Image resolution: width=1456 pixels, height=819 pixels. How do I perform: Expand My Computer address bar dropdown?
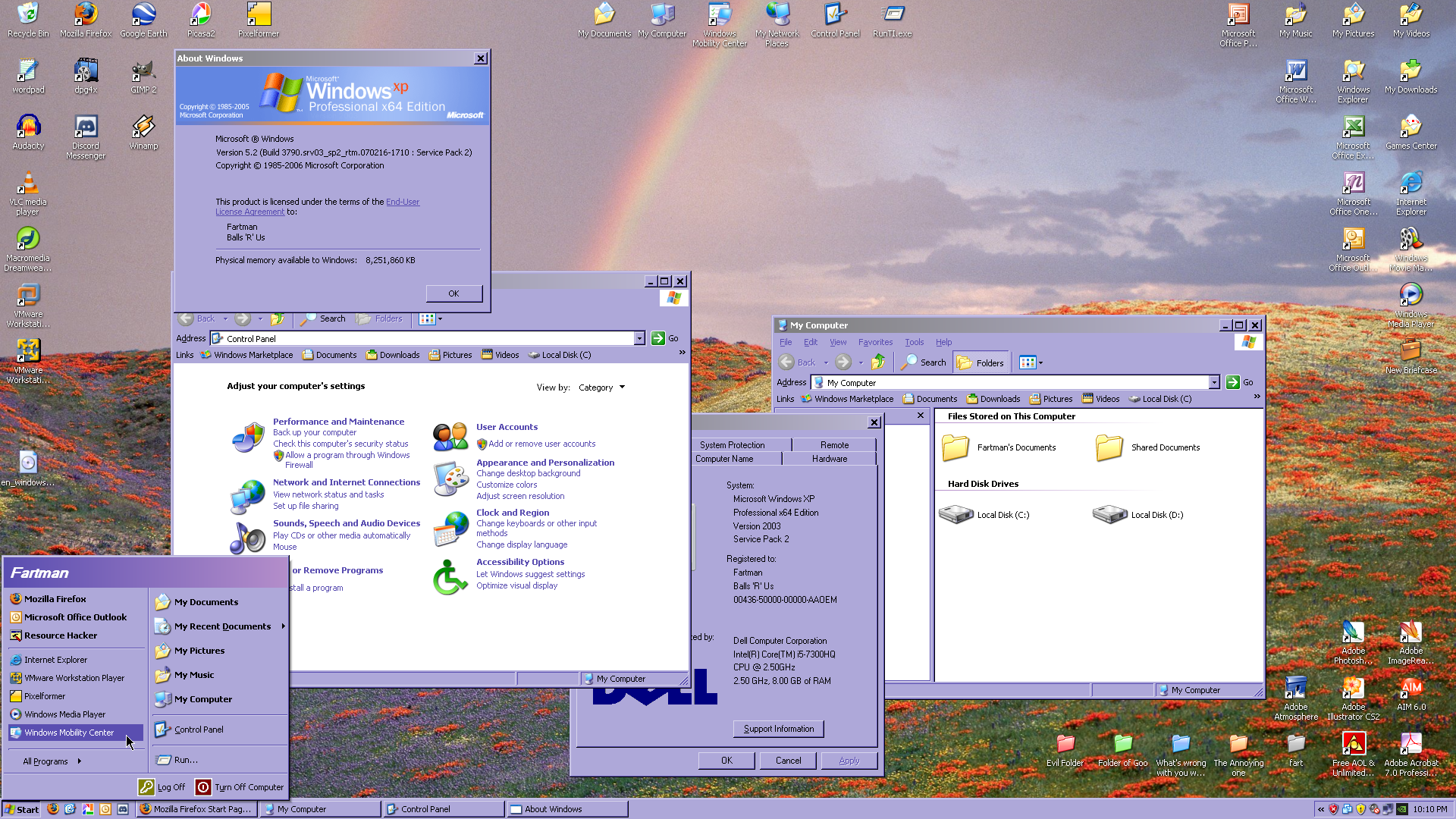(x=1214, y=383)
